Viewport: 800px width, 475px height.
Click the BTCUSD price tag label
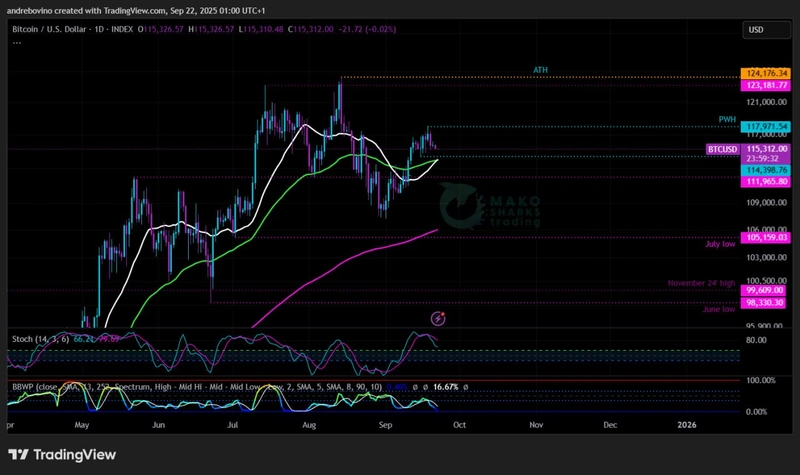(x=722, y=149)
